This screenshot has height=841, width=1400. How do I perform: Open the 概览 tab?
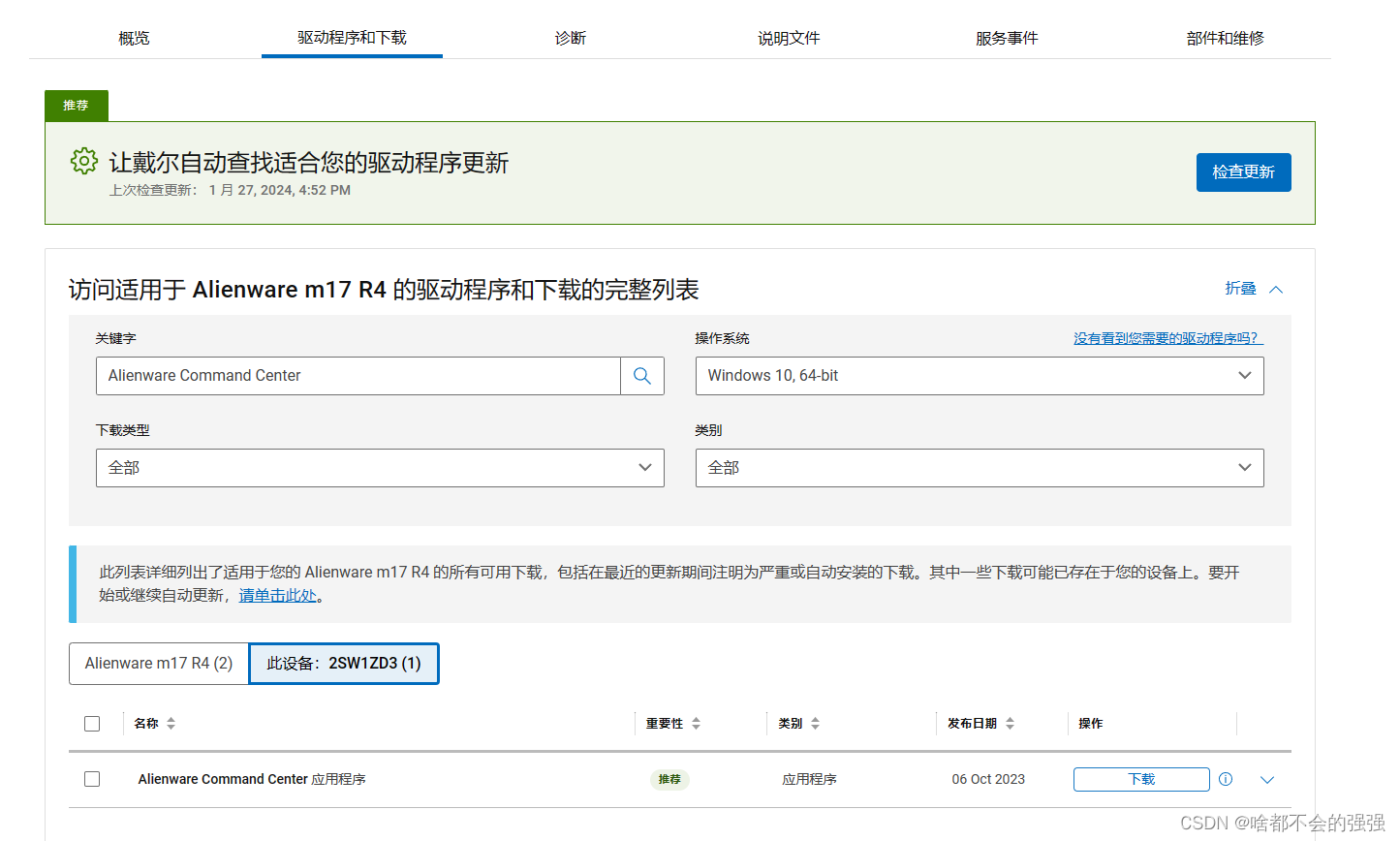tap(134, 38)
